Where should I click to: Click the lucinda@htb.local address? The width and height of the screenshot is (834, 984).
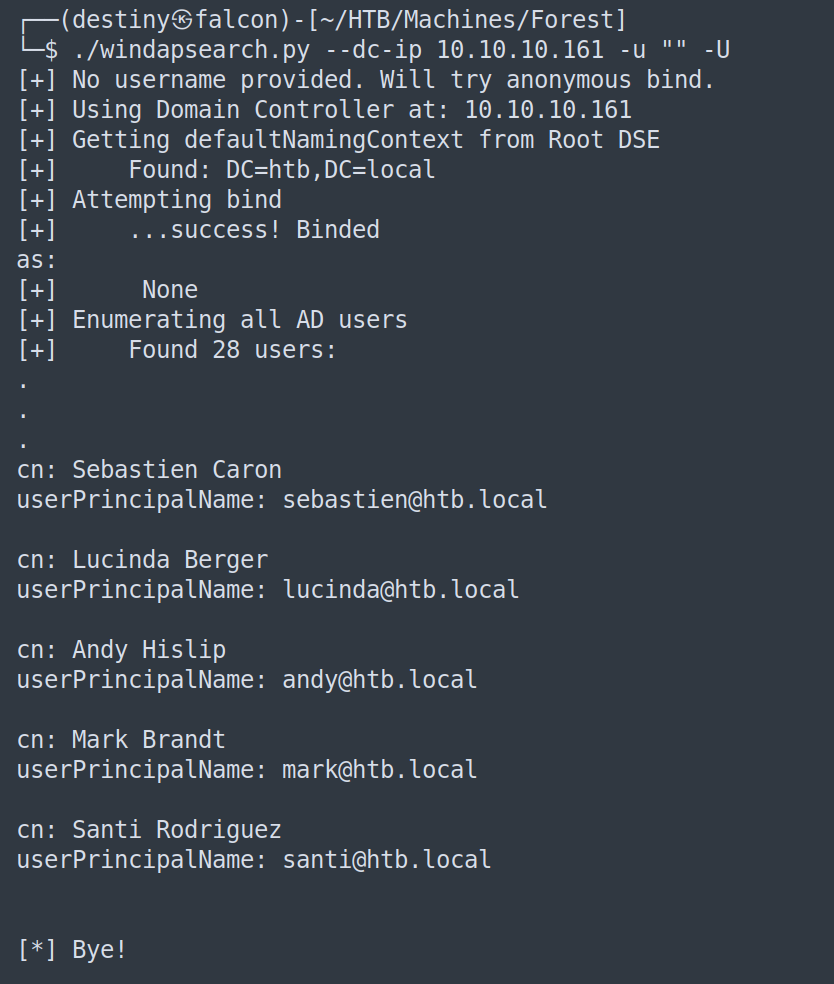pos(401,590)
